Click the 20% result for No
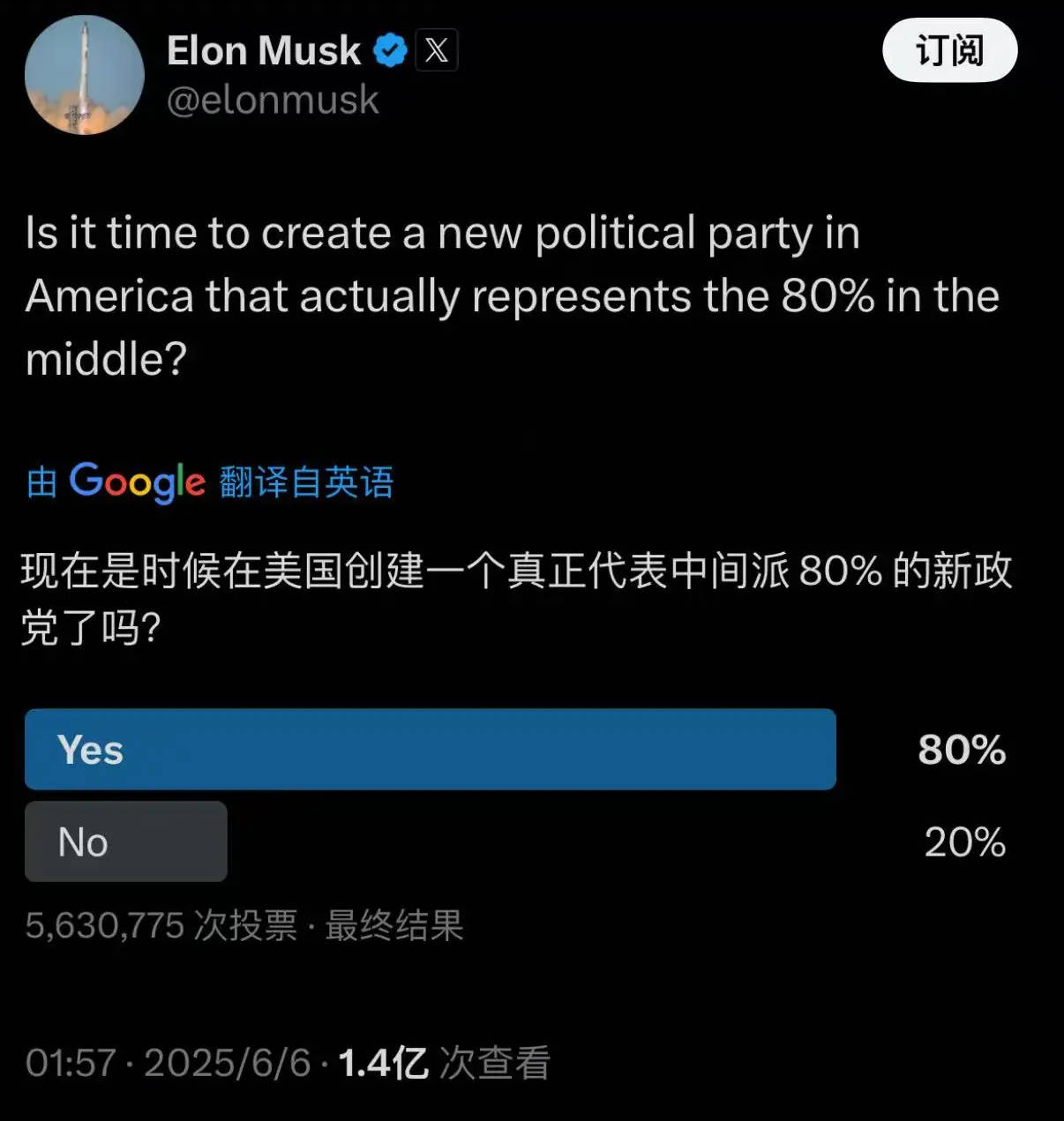 click(964, 842)
